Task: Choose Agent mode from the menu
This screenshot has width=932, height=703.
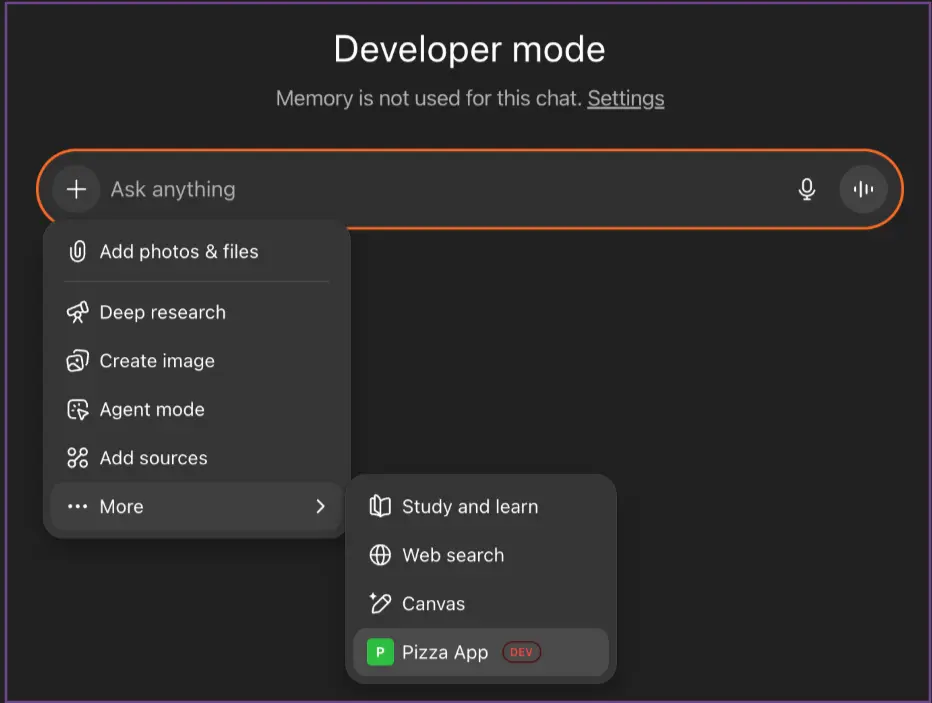Action: click(152, 409)
